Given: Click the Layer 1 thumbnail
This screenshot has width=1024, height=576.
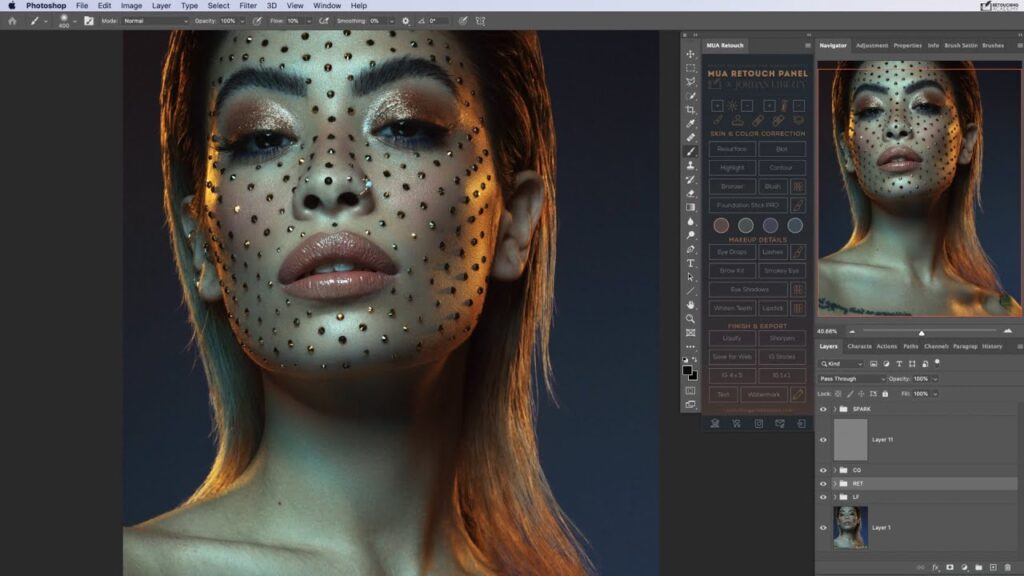Looking at the screenshot, I should [x=850, y=528].
